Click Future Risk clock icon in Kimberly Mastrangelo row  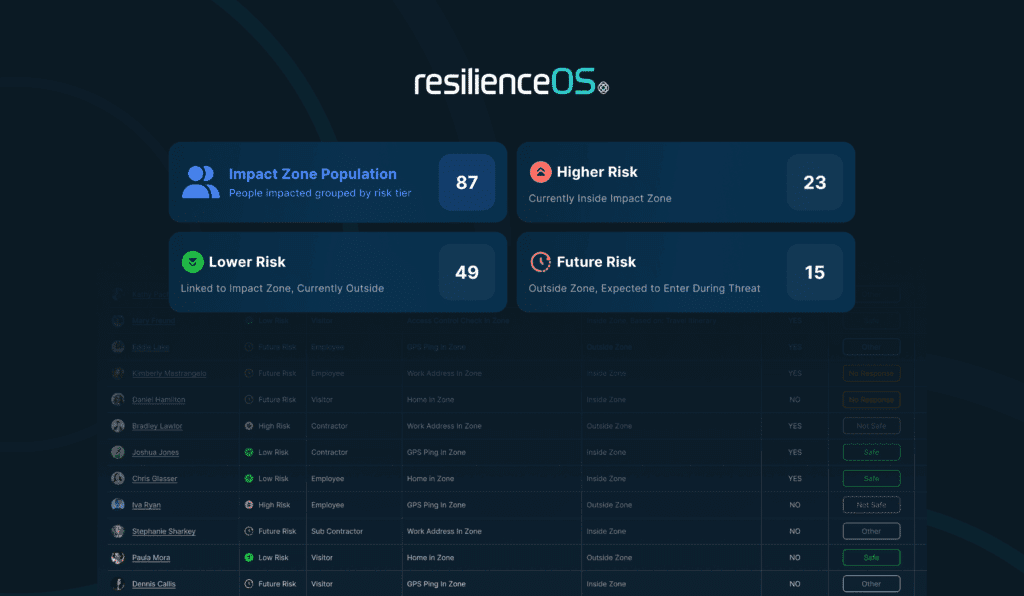click(x=249, y=373)
